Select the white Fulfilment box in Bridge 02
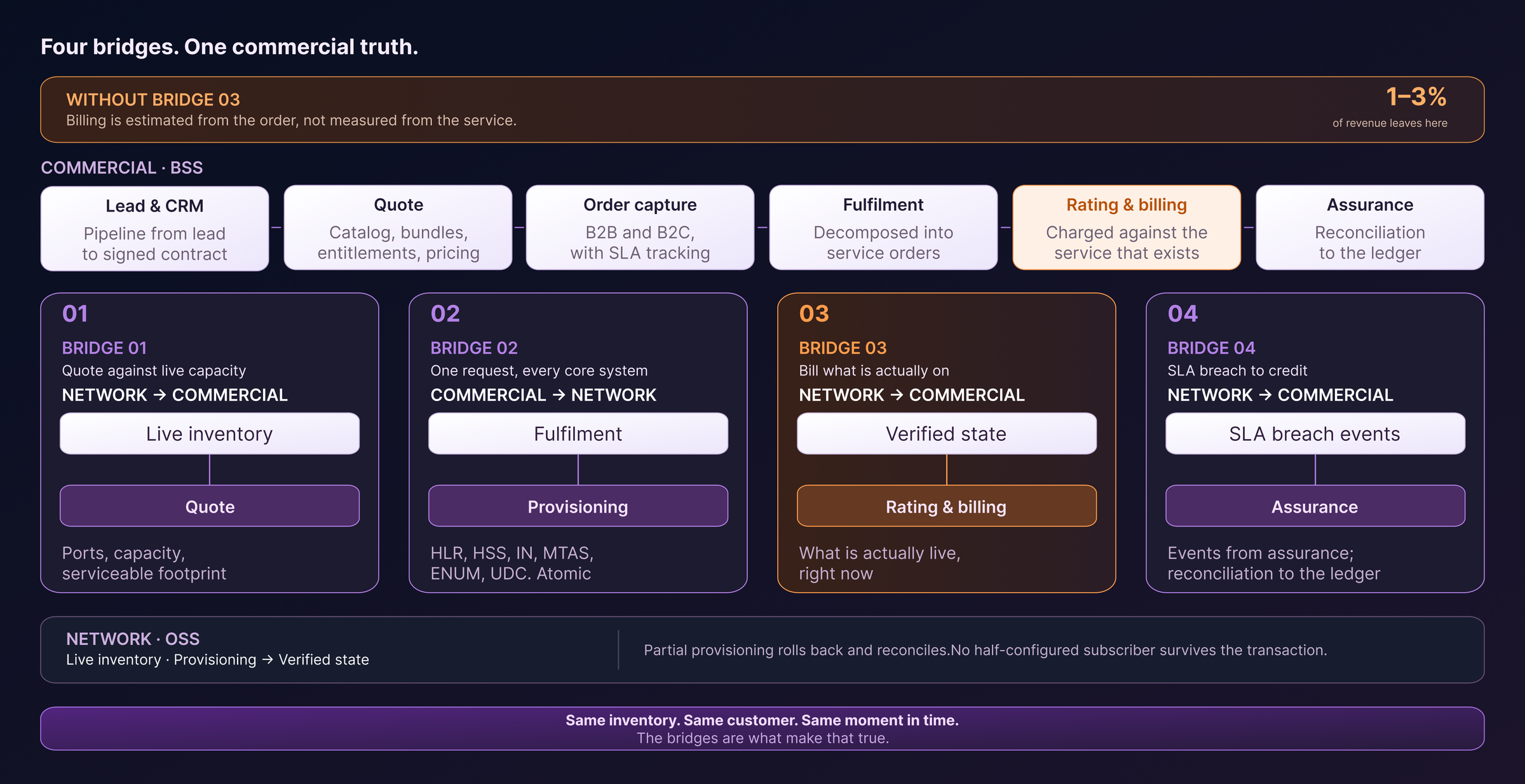 [x=578, y=433]
